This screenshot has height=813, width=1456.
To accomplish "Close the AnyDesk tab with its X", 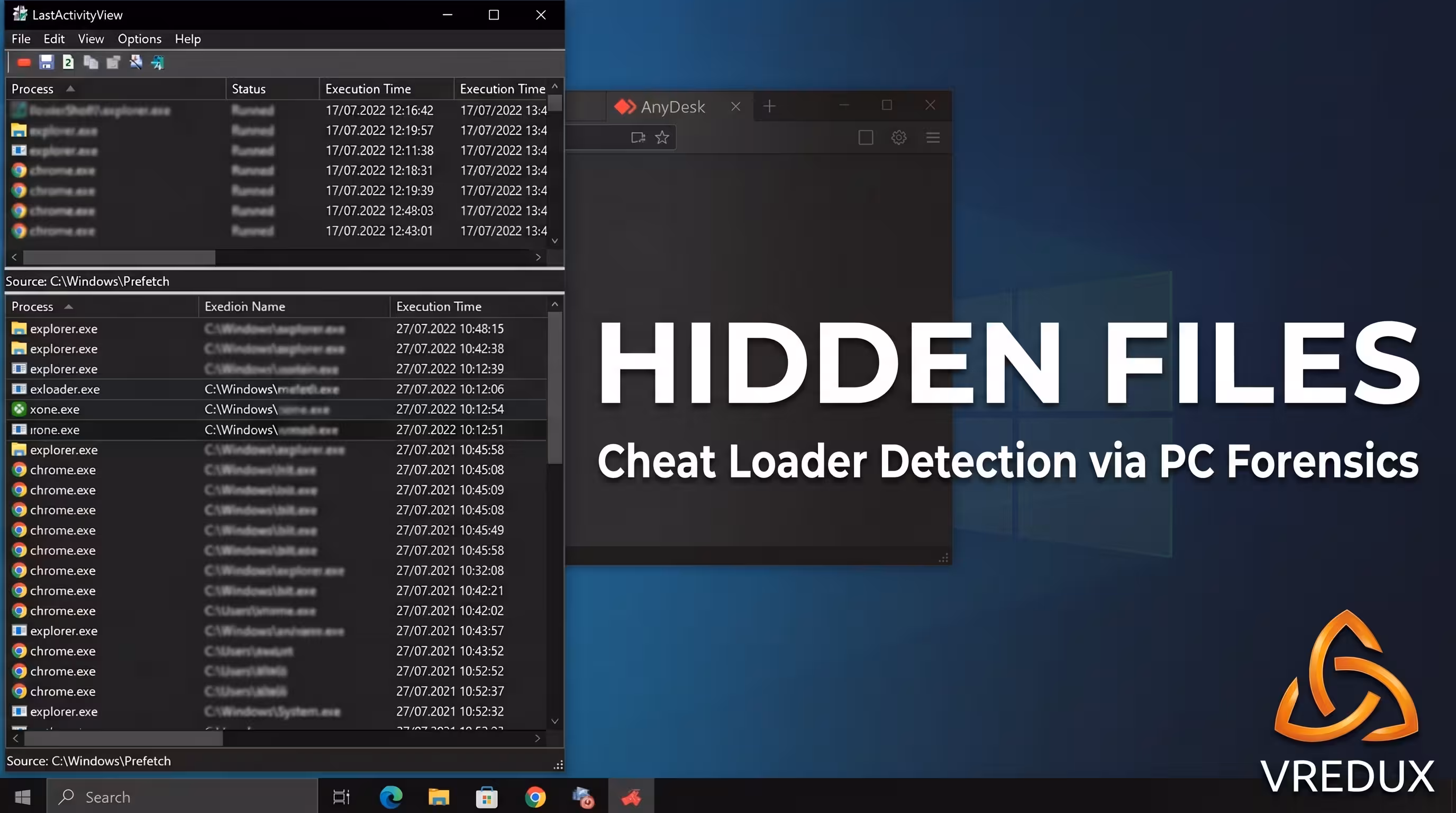I will coord(735,106).
